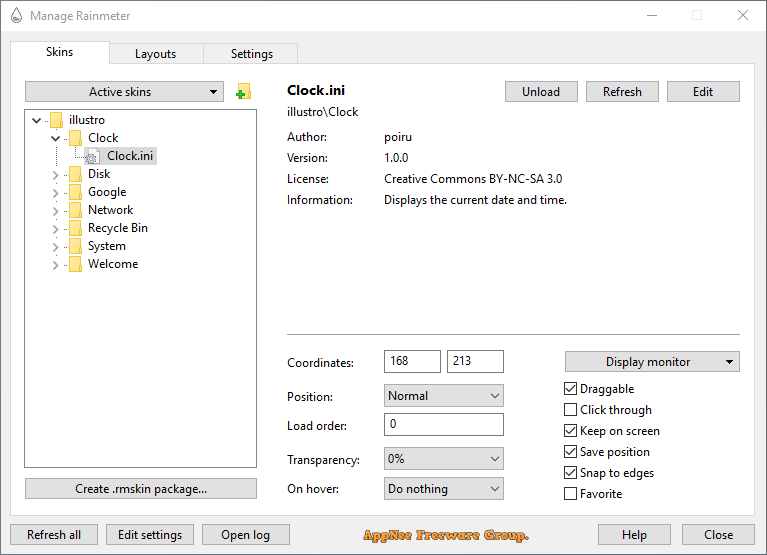The width and height of the screenshot is (767, 555).
Task: Click the Clock.ini gear file icon
Action: coord(92,156)
